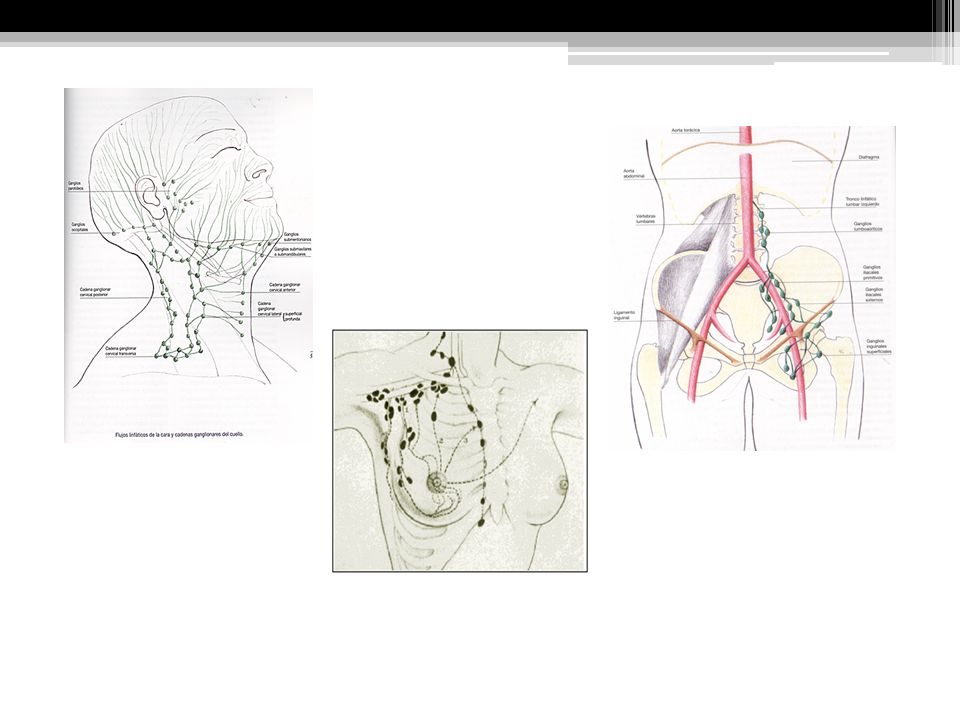The height and width of the screenshot is (720, 960).
Task: Click 'Ganglios ilíacales primitivos' label
Action: pos(872,272)
